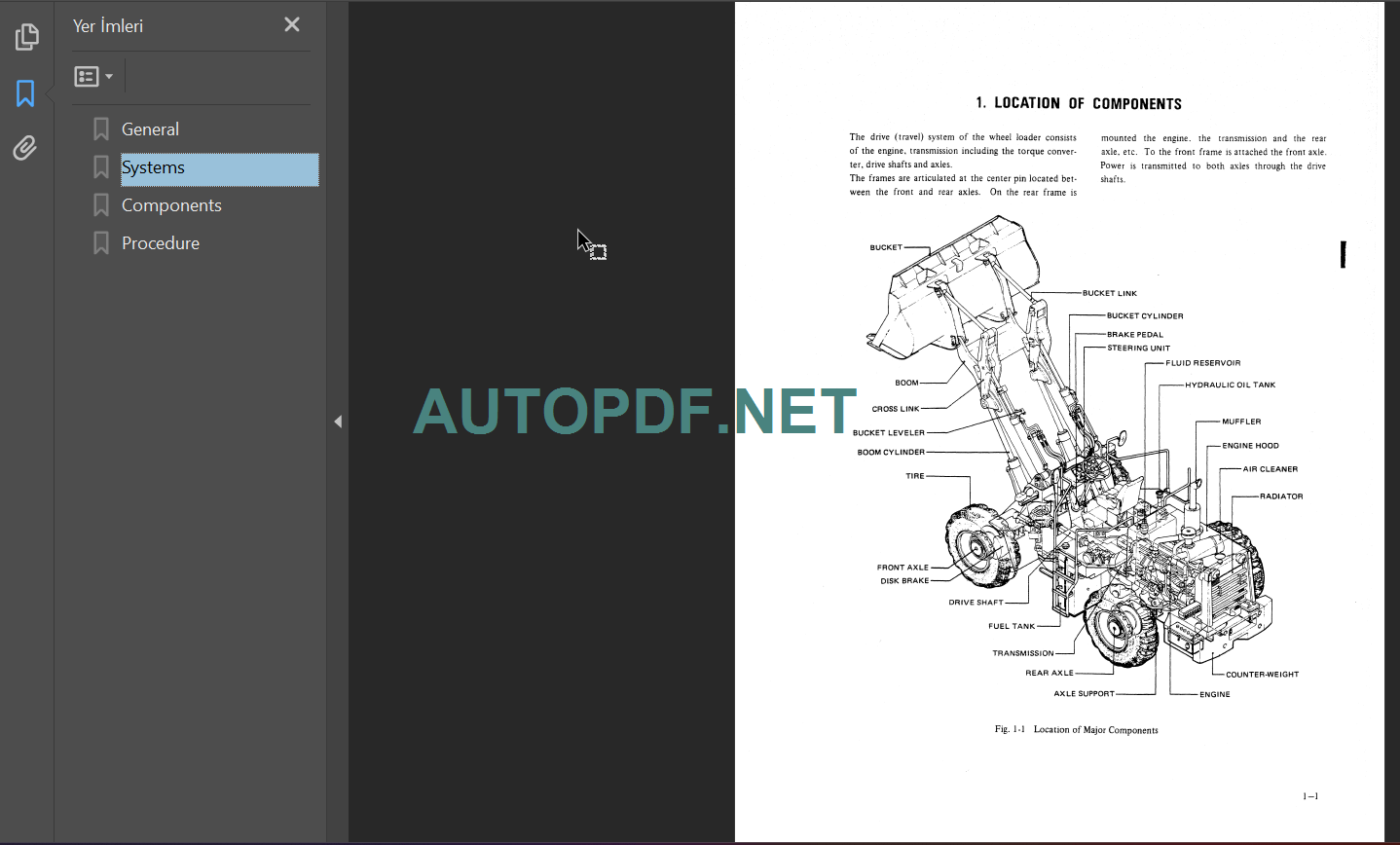Image resolution: width=1400 pixels, height=845 pixels.
Task: Open the bookmark options dropdown arrow
Action: pyautogui.click(x=109, y=76)
